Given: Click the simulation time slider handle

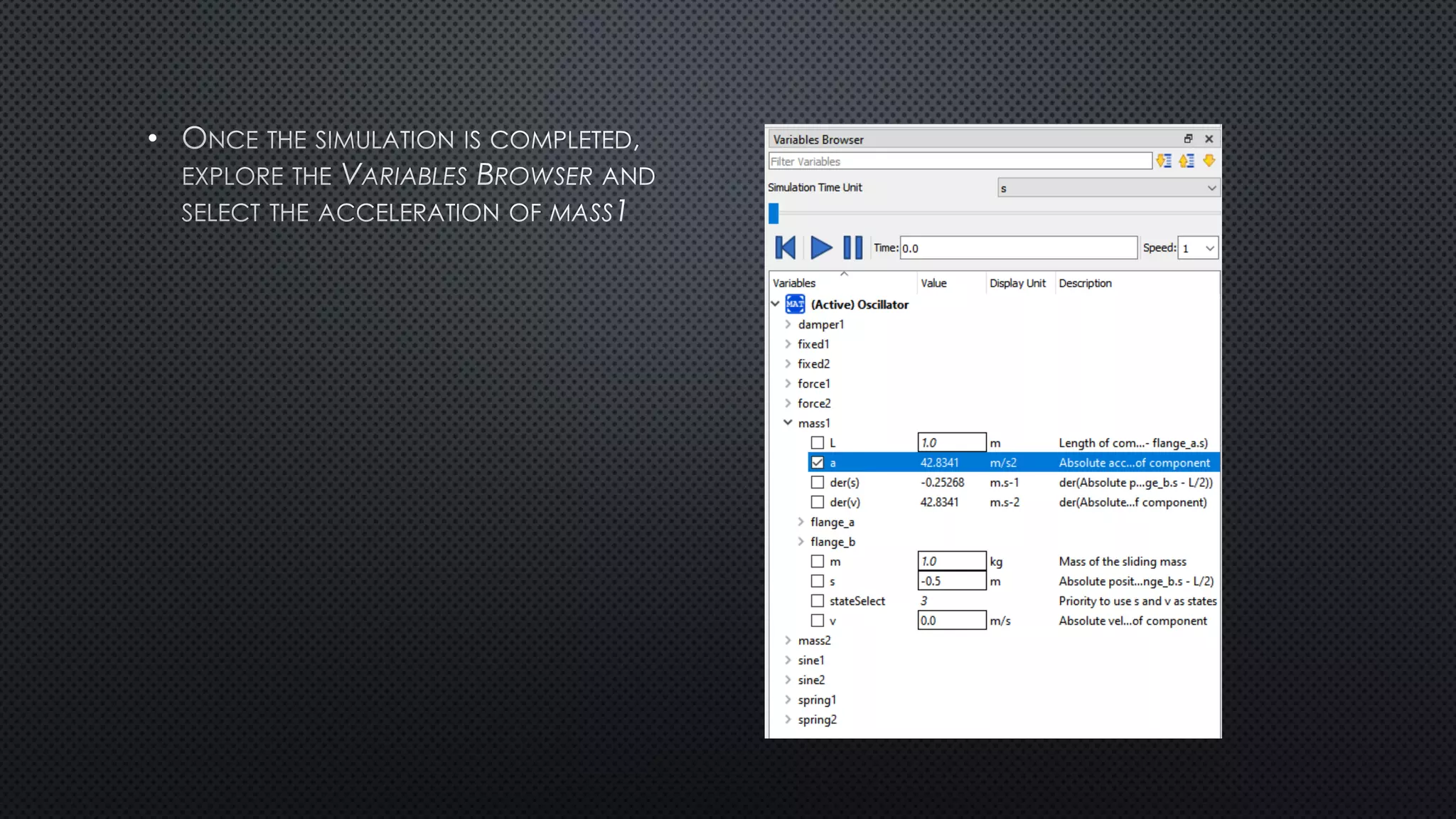Looking at the screenshot, I should (773, 213).
